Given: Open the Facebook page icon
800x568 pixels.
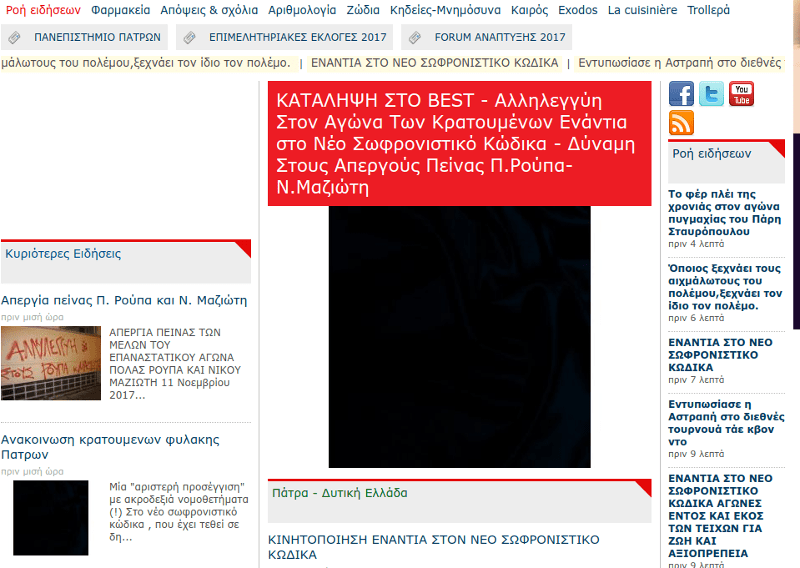Looking at the screenshot, I should click(x=681, y=94).
